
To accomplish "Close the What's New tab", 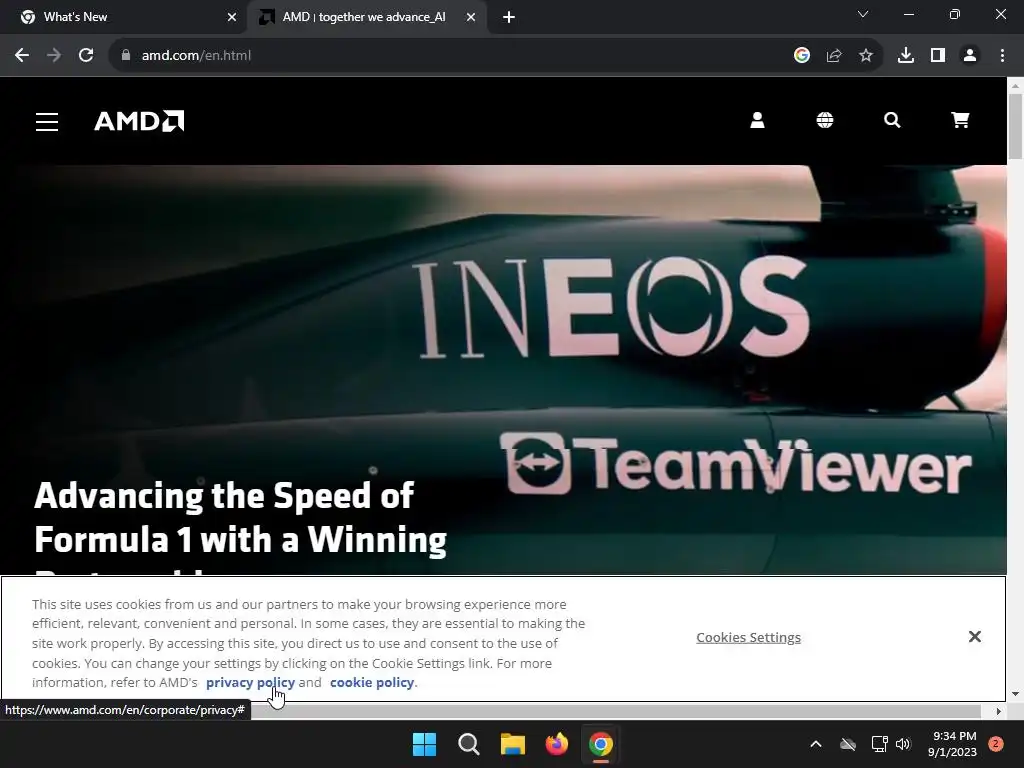I will pos(232,18).
